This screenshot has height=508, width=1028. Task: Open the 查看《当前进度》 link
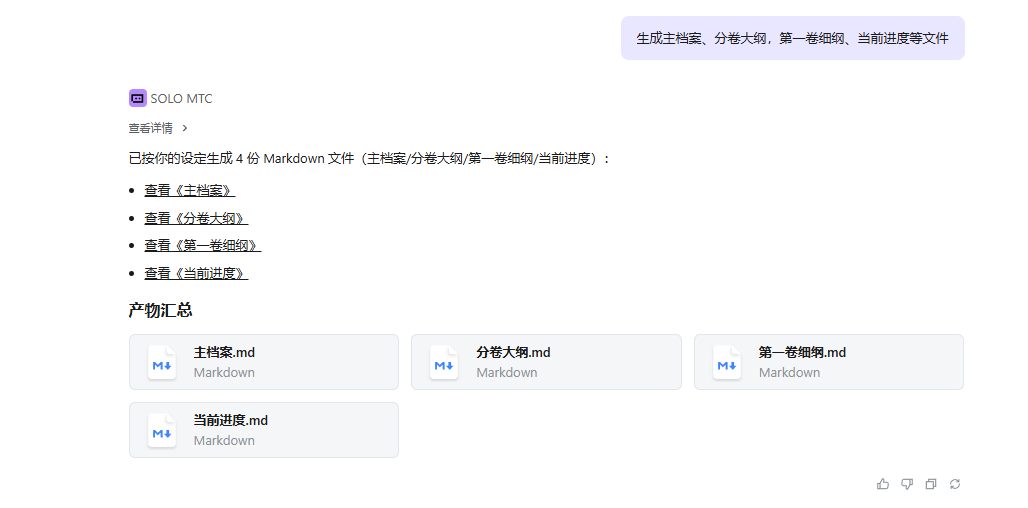(x=196, y=273)
